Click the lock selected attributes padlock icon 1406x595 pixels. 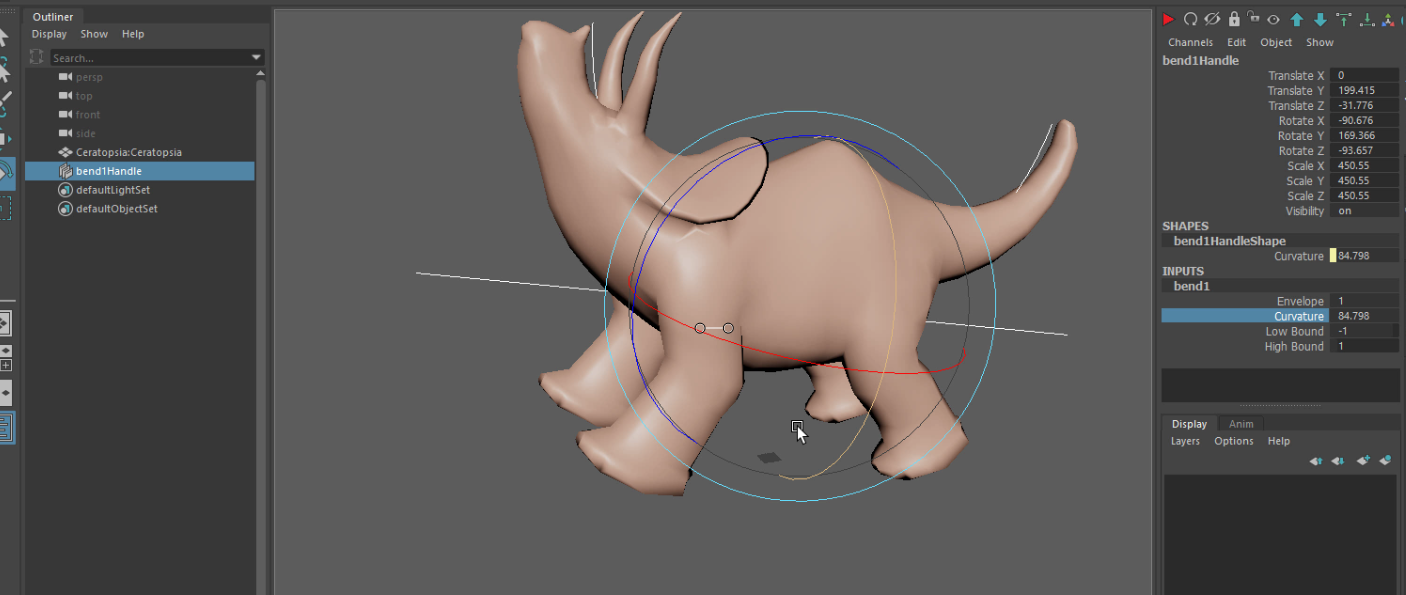(x=1234, y=19)
